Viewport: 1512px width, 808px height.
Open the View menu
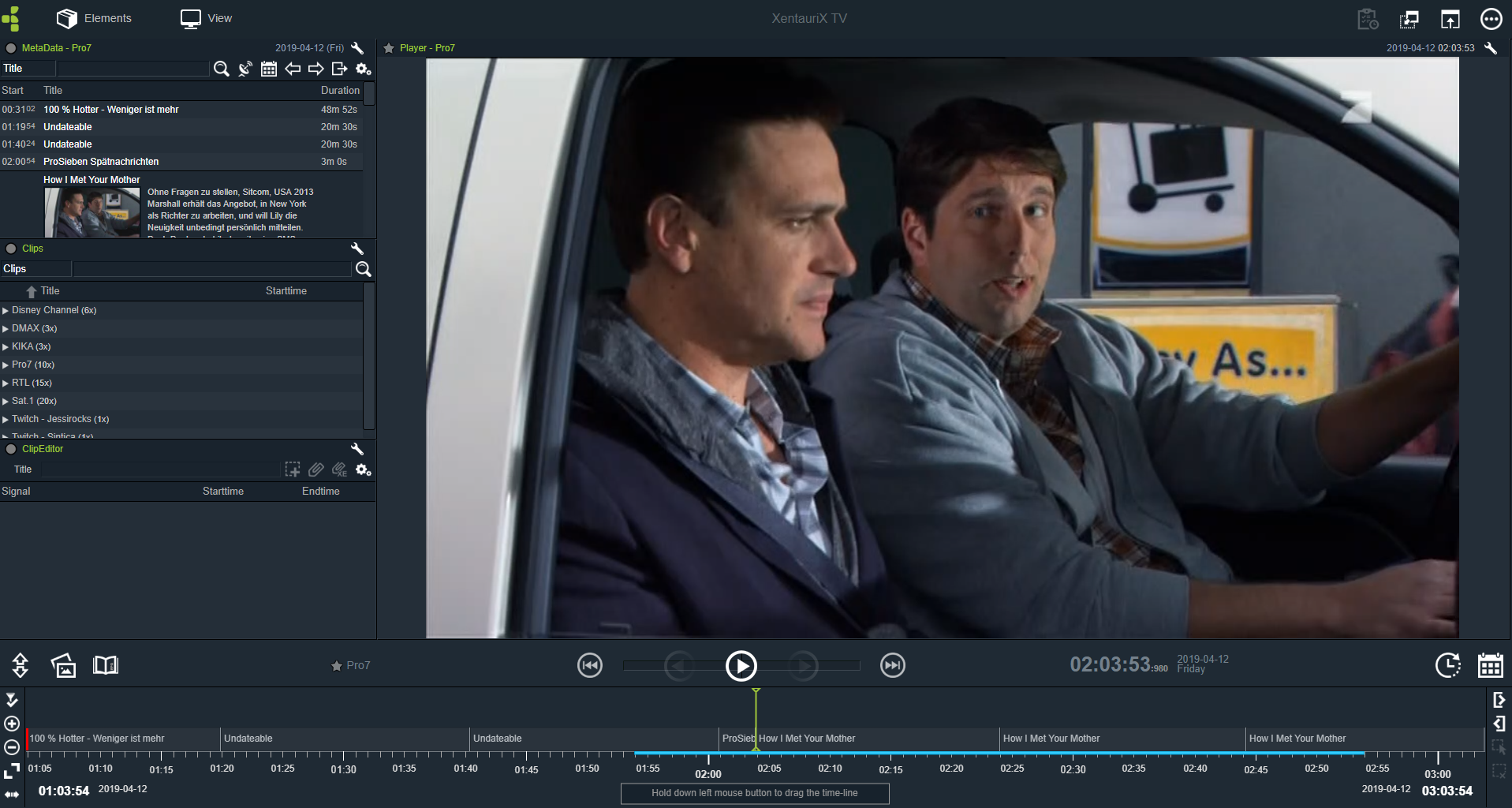click(x=206, y=18)
